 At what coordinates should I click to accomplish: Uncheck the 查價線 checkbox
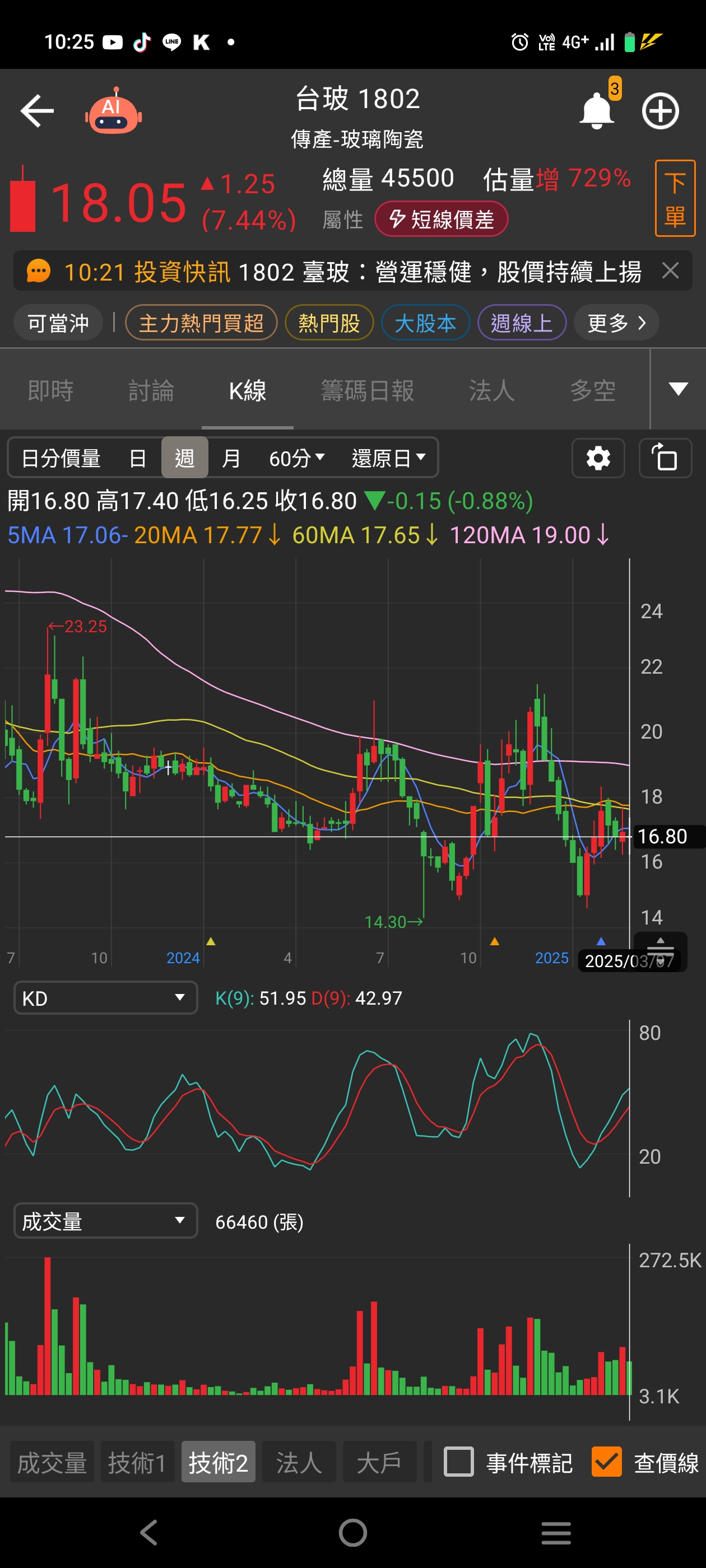point(607,1462)
